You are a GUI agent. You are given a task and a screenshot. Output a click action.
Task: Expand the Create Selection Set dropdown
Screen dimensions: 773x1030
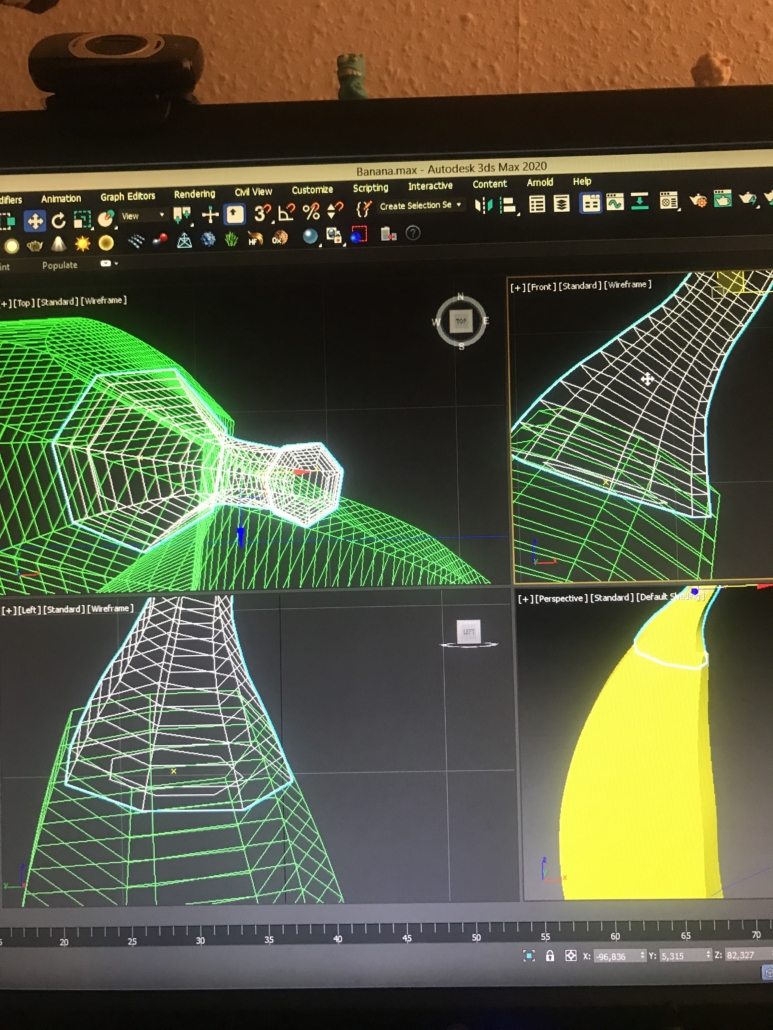[x=421, y=206]
